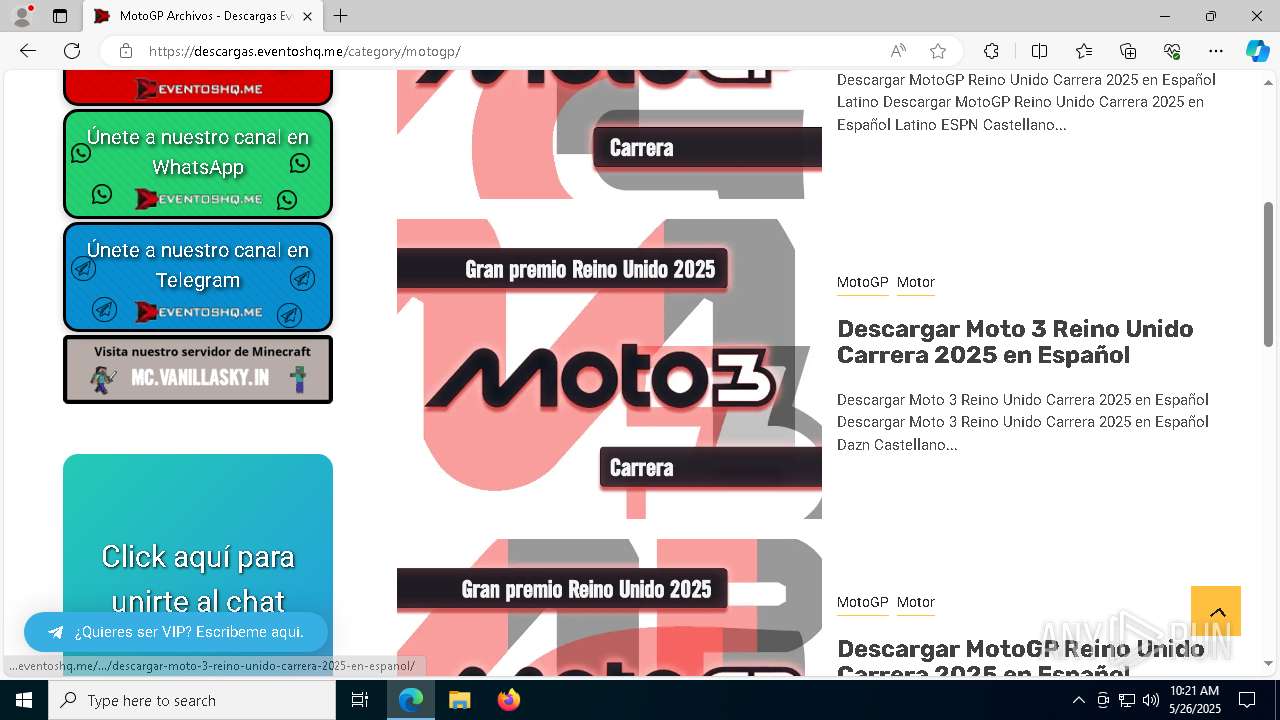Click Microsoft Edge taskbar icon

(x=411, y=700)
